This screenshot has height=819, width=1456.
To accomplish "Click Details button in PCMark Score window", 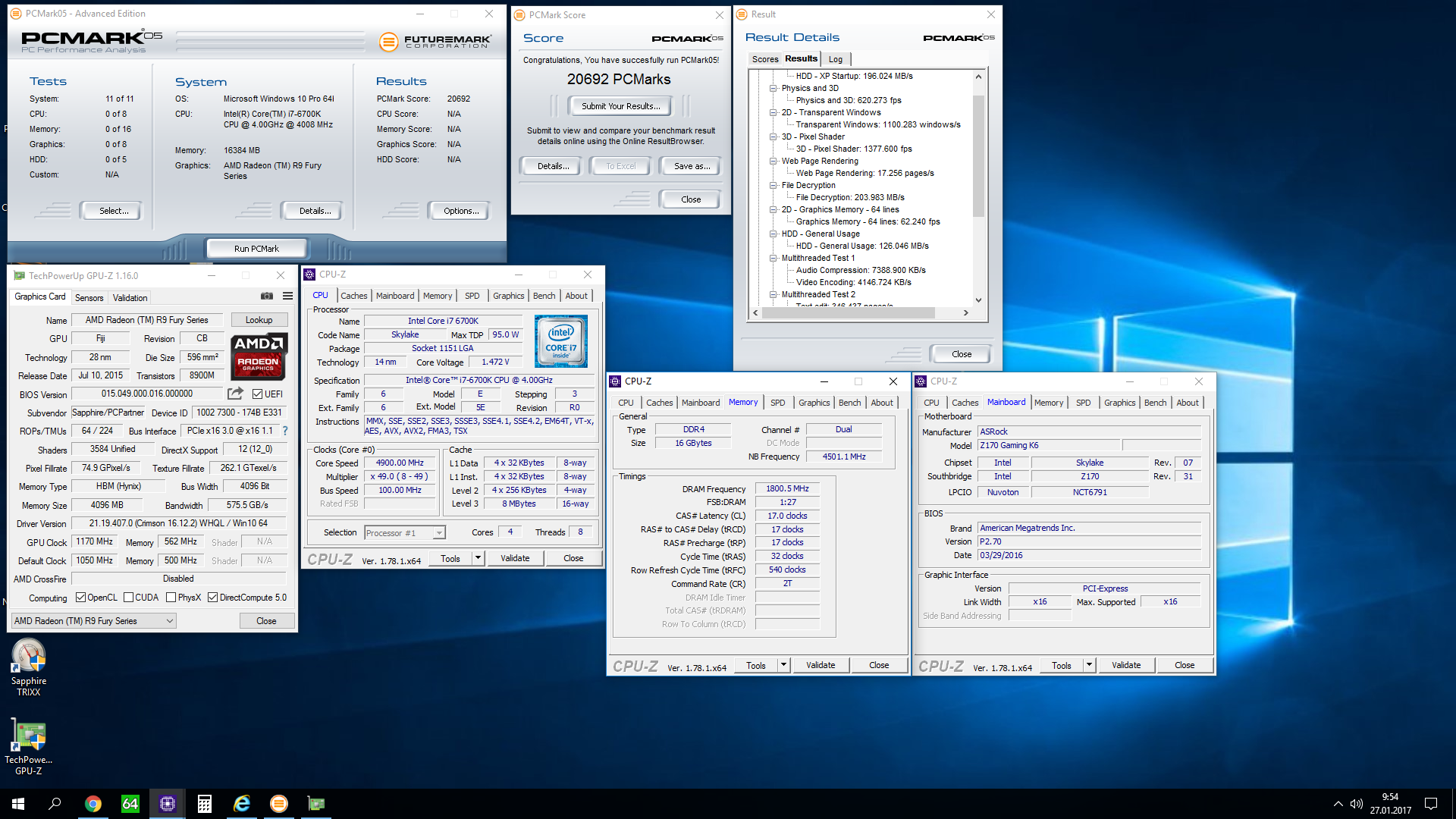I will click(553, 166).
